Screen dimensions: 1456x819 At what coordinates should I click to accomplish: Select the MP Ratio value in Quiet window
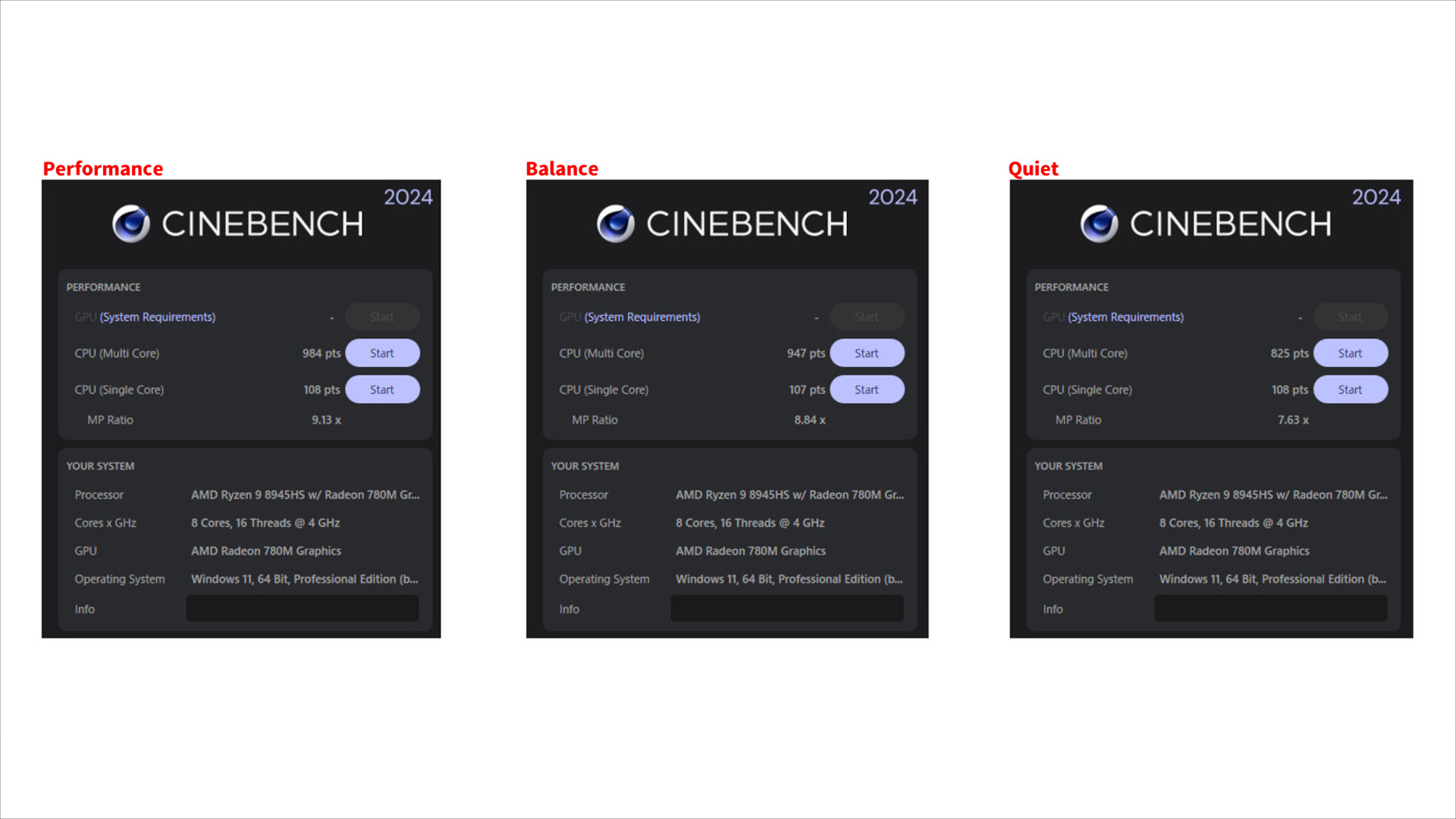coord(1292,419)
